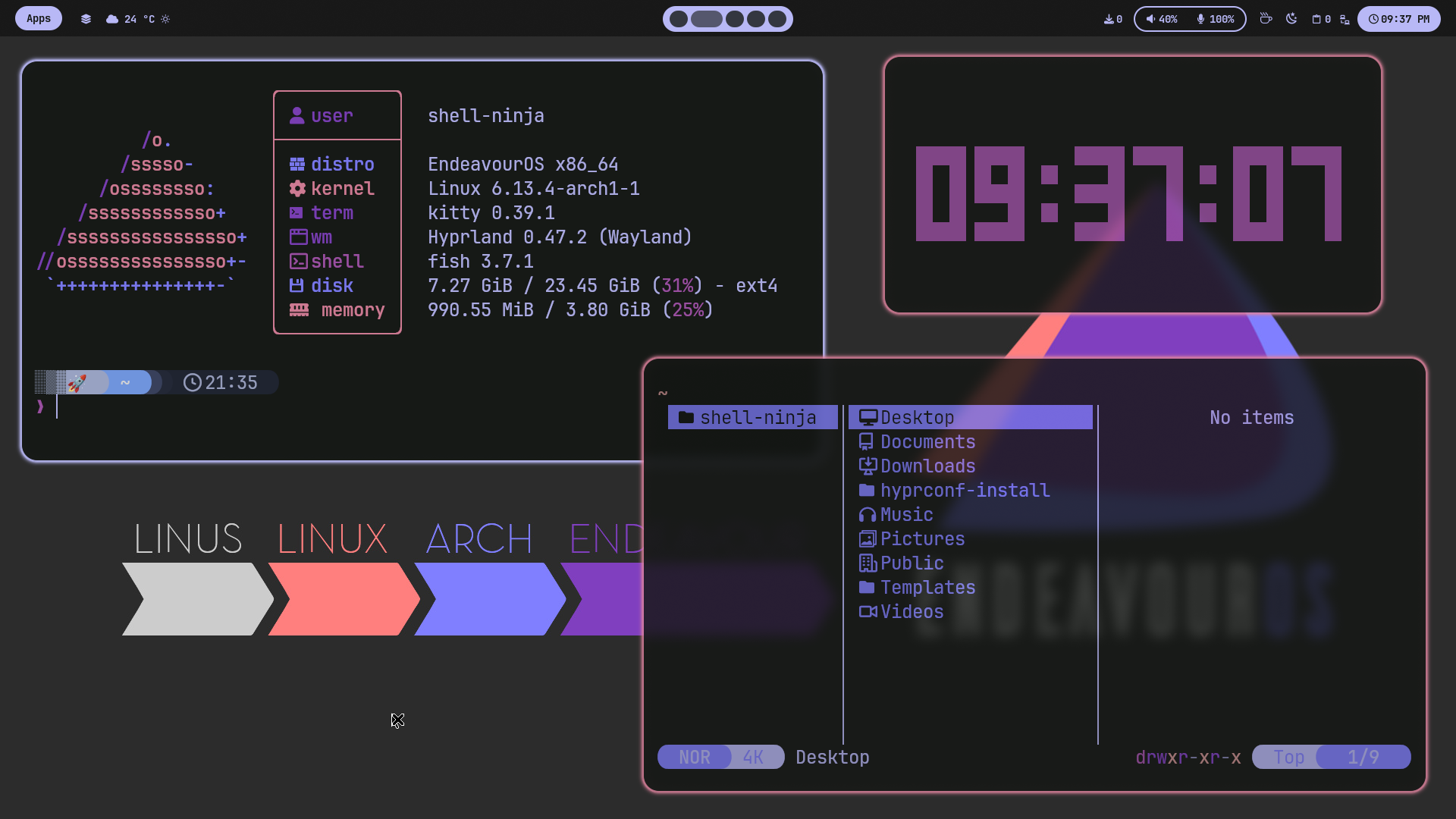Click the Desktop name in the status bar

[x=833, y=758]
